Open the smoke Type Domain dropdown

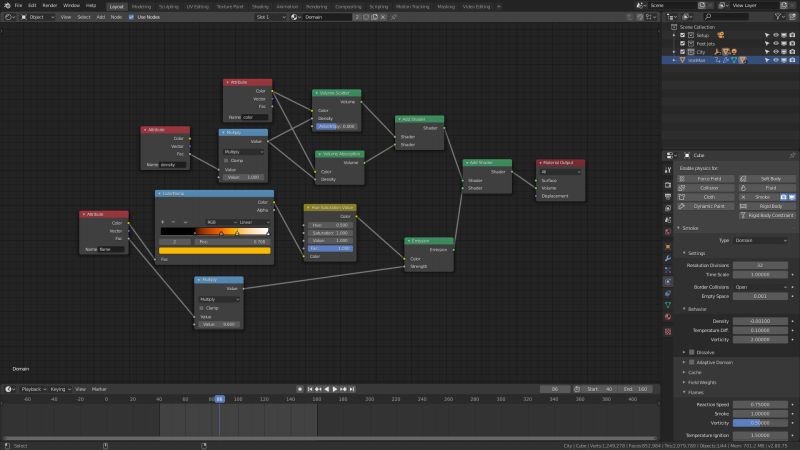click(x=761, y=240)
